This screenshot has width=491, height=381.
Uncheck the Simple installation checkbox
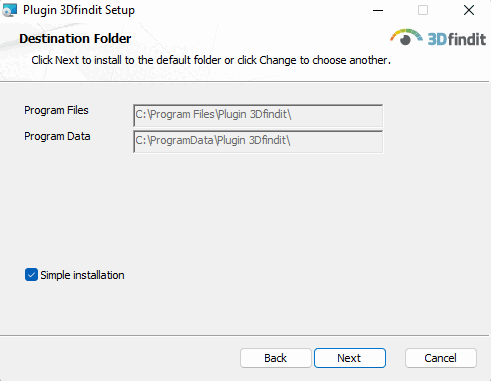tap(31, 275)
